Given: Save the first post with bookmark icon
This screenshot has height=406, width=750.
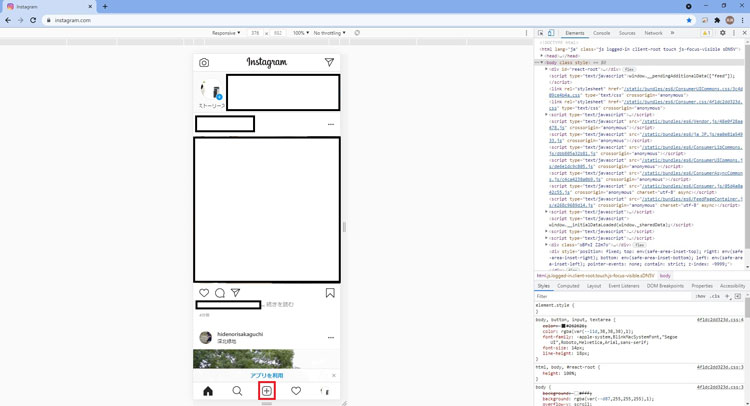Looking at the screenshot, I should [x=330, y=293].
